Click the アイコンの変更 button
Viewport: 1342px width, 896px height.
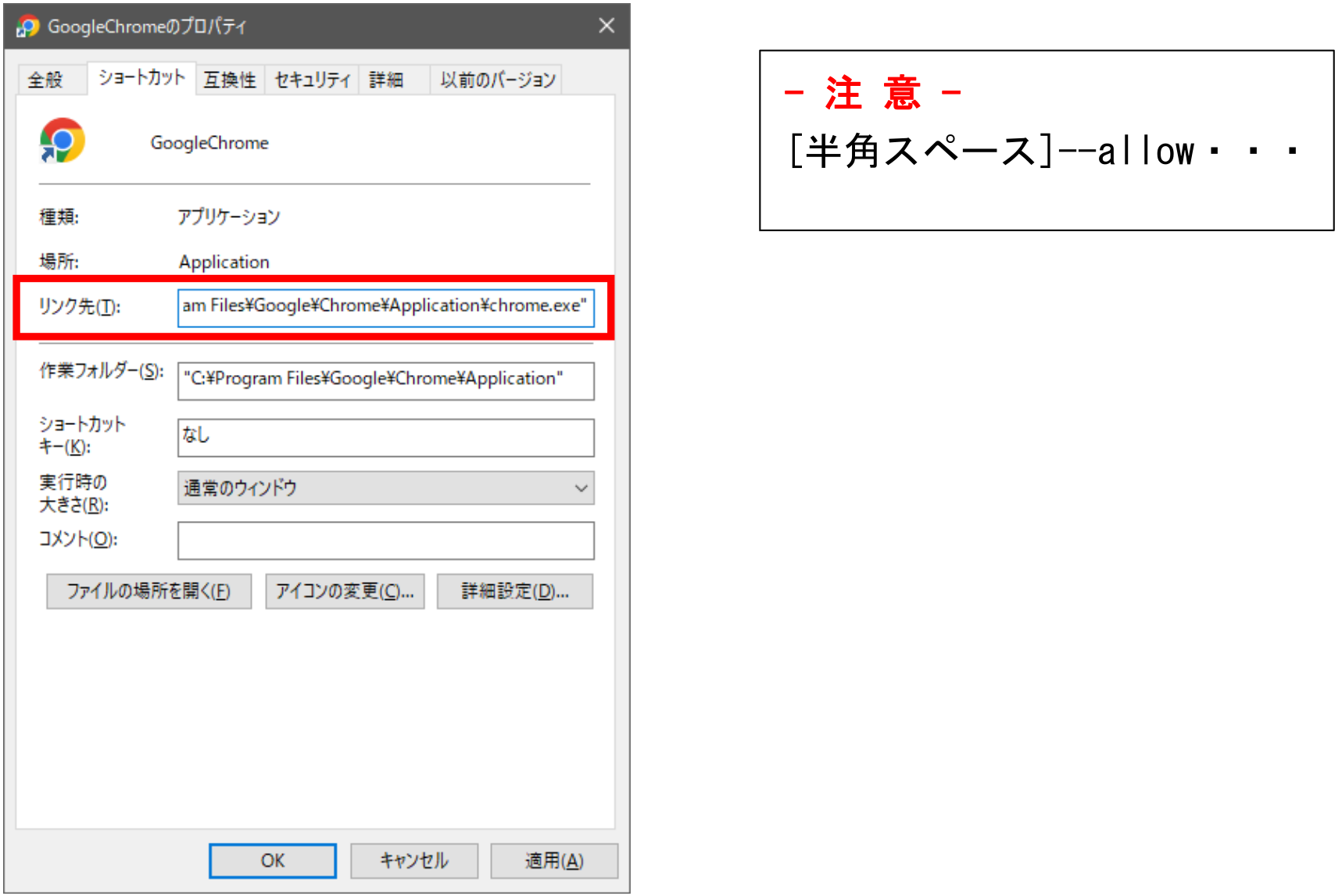[345, 591]
